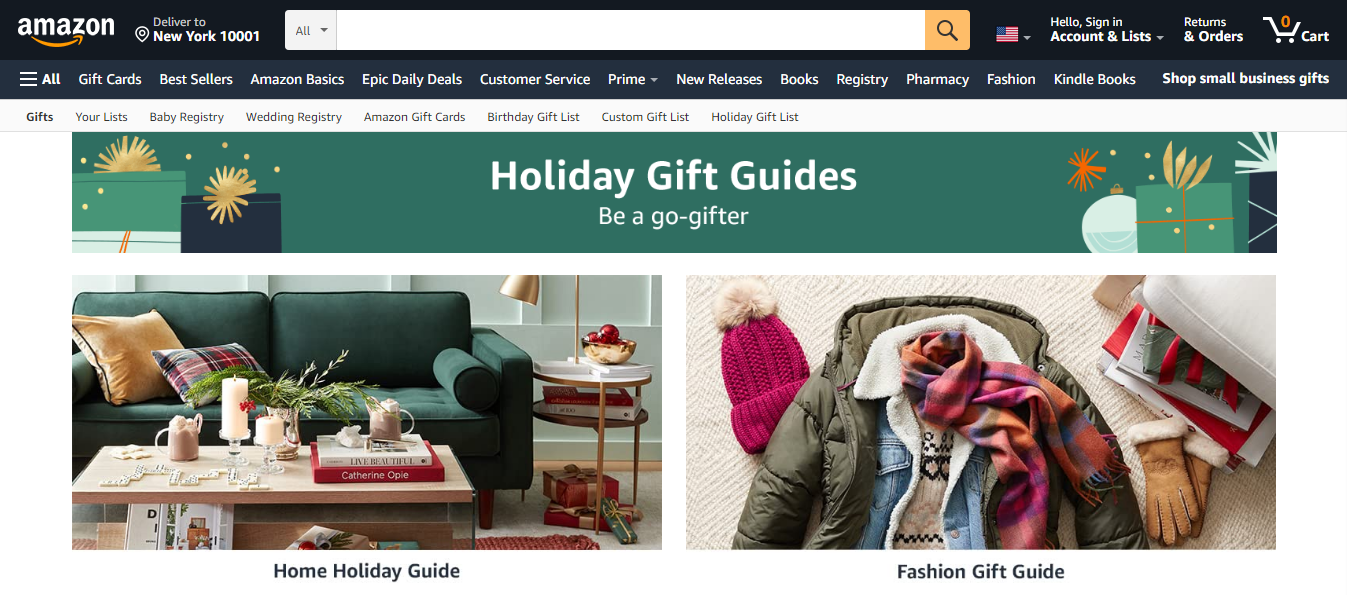
Task: Open the Home Holiday Guide title link
Action: [367, 571]
